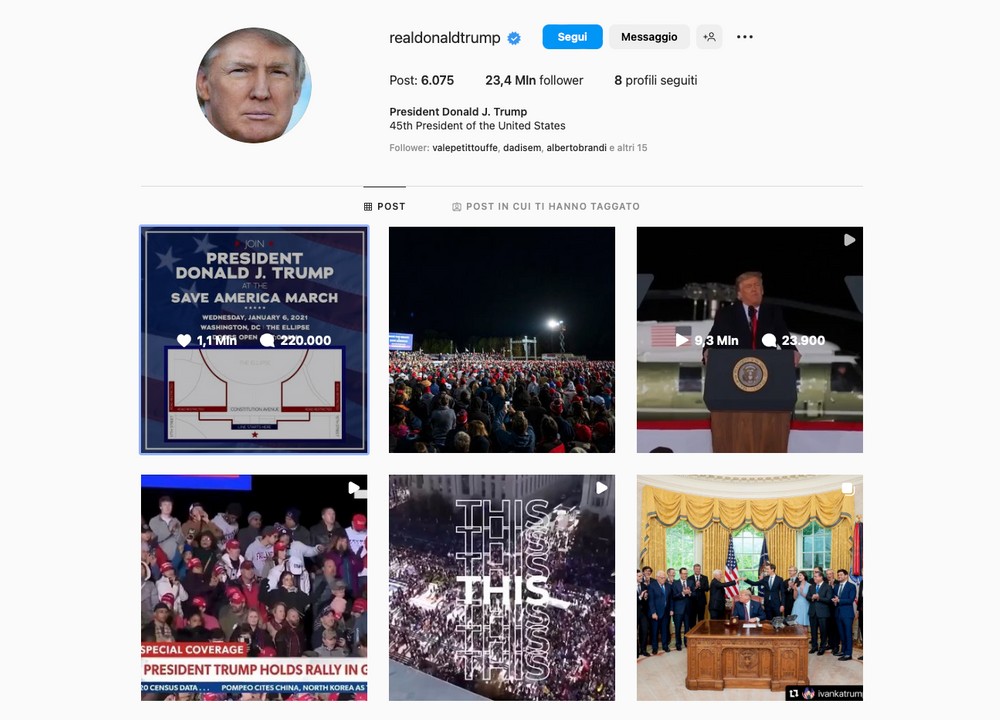Switch to the POST tab

coord(385,207)
